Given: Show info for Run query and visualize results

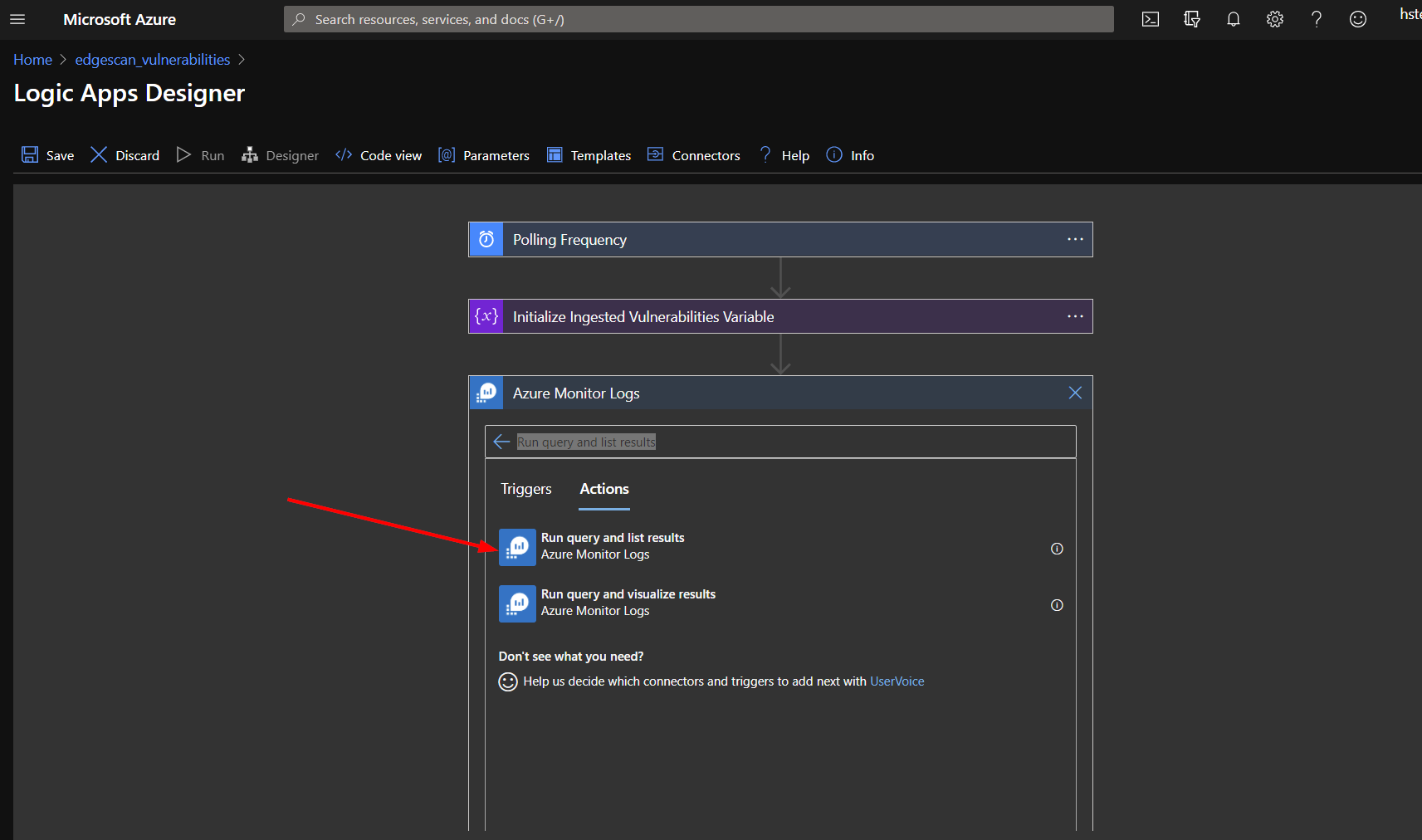Looking at the screenshot, I should coord(1057,605).
